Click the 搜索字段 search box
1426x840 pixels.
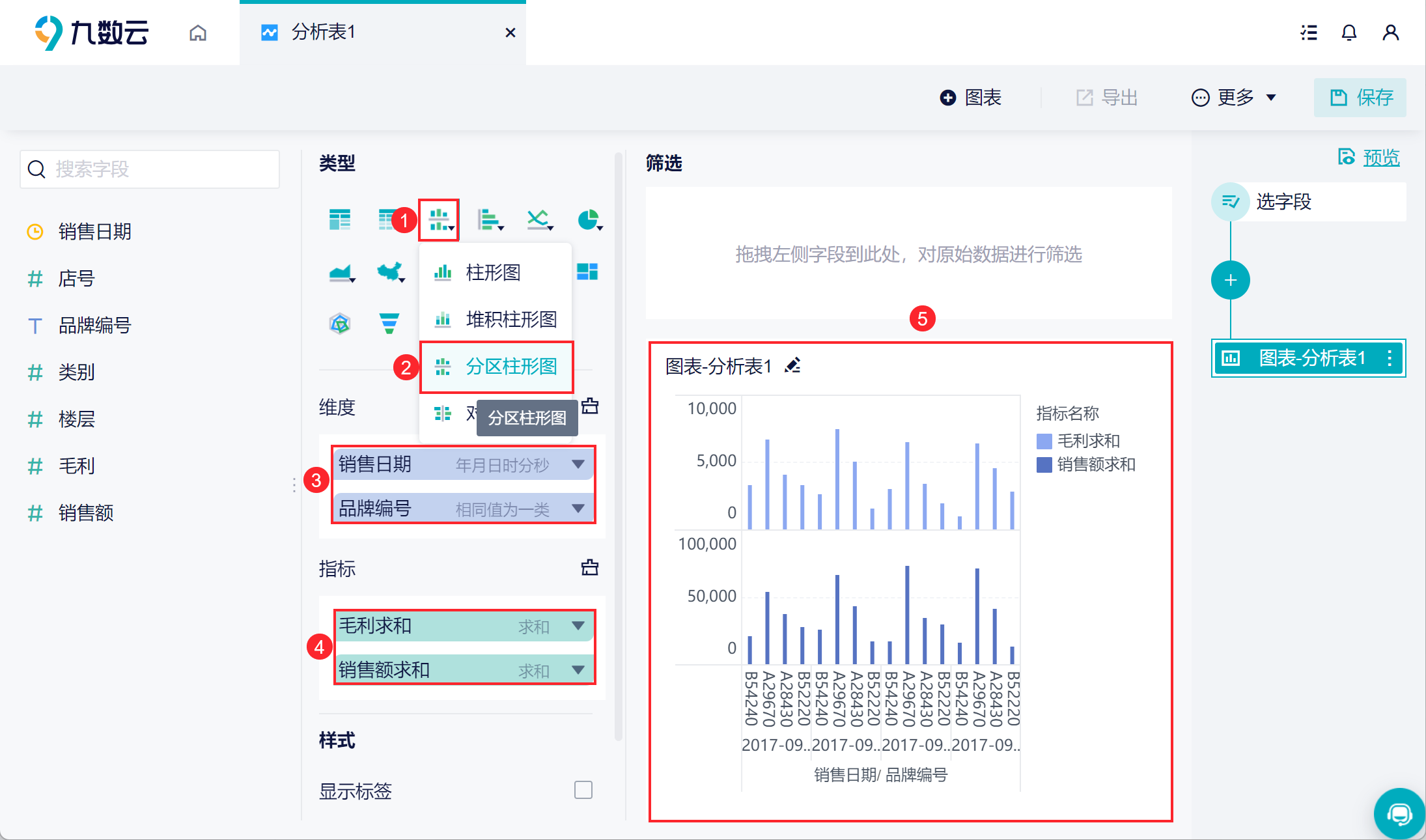[x=150, y=169]
